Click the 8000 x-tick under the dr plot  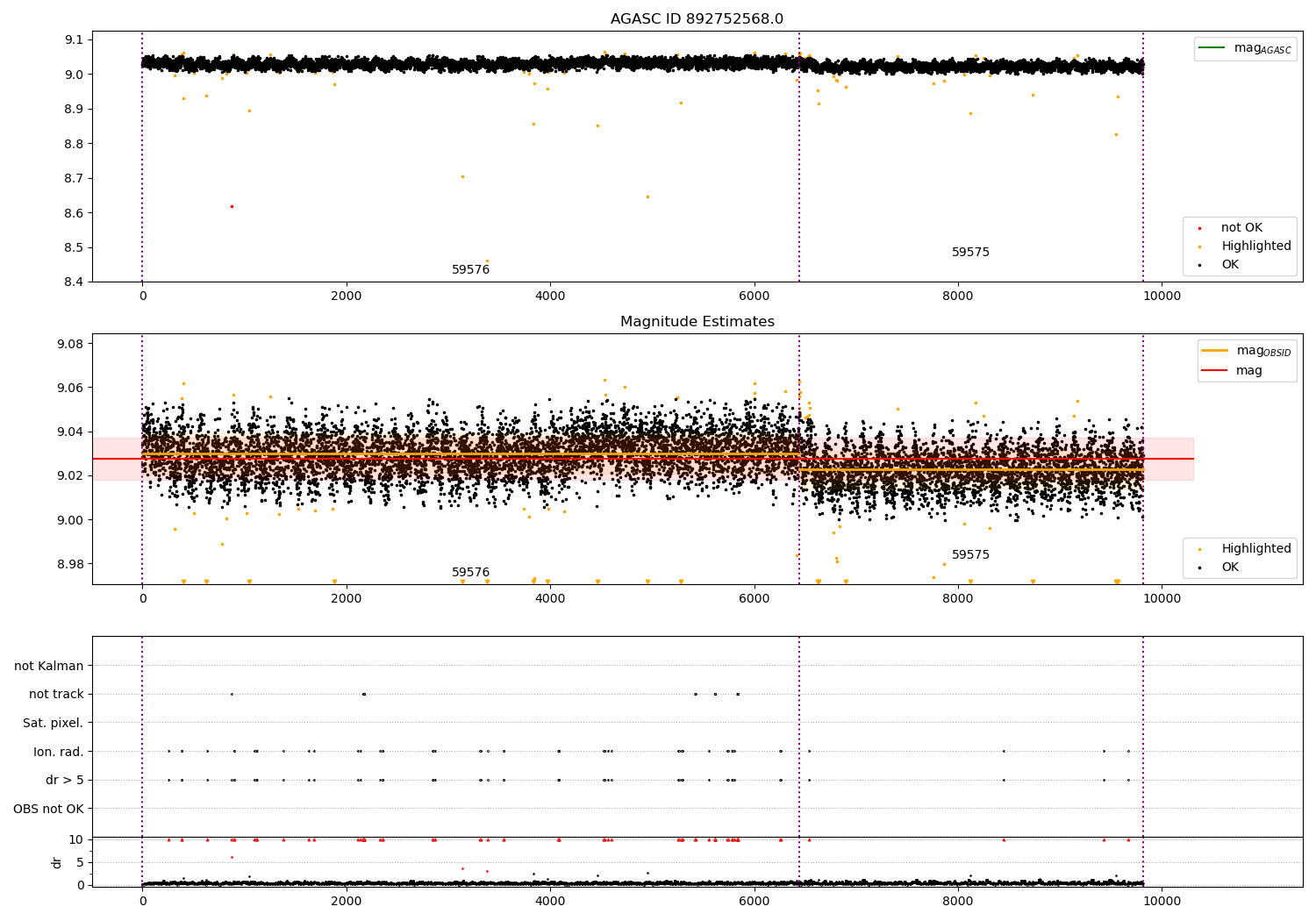958,902
